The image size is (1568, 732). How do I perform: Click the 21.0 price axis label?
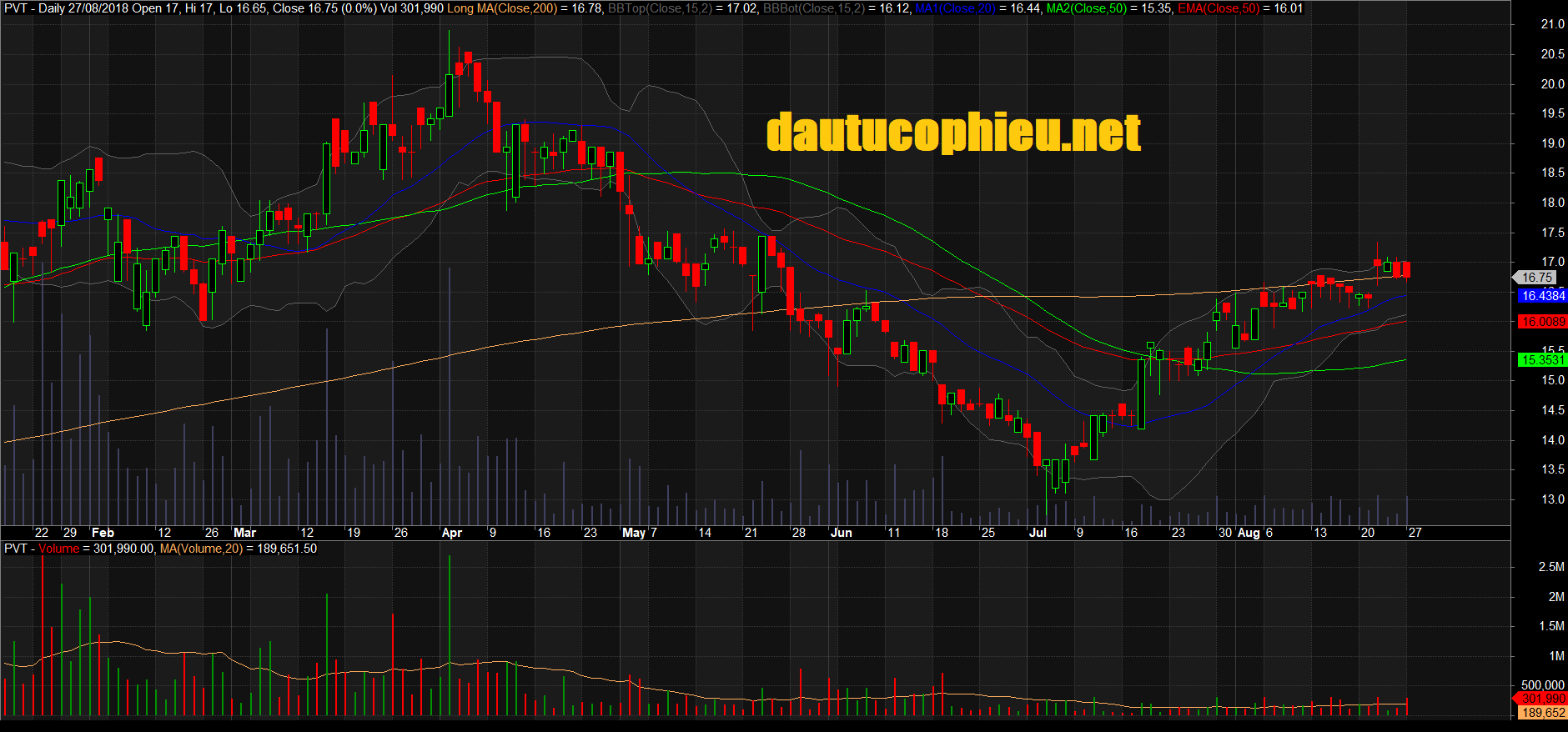coord(1552,25)
